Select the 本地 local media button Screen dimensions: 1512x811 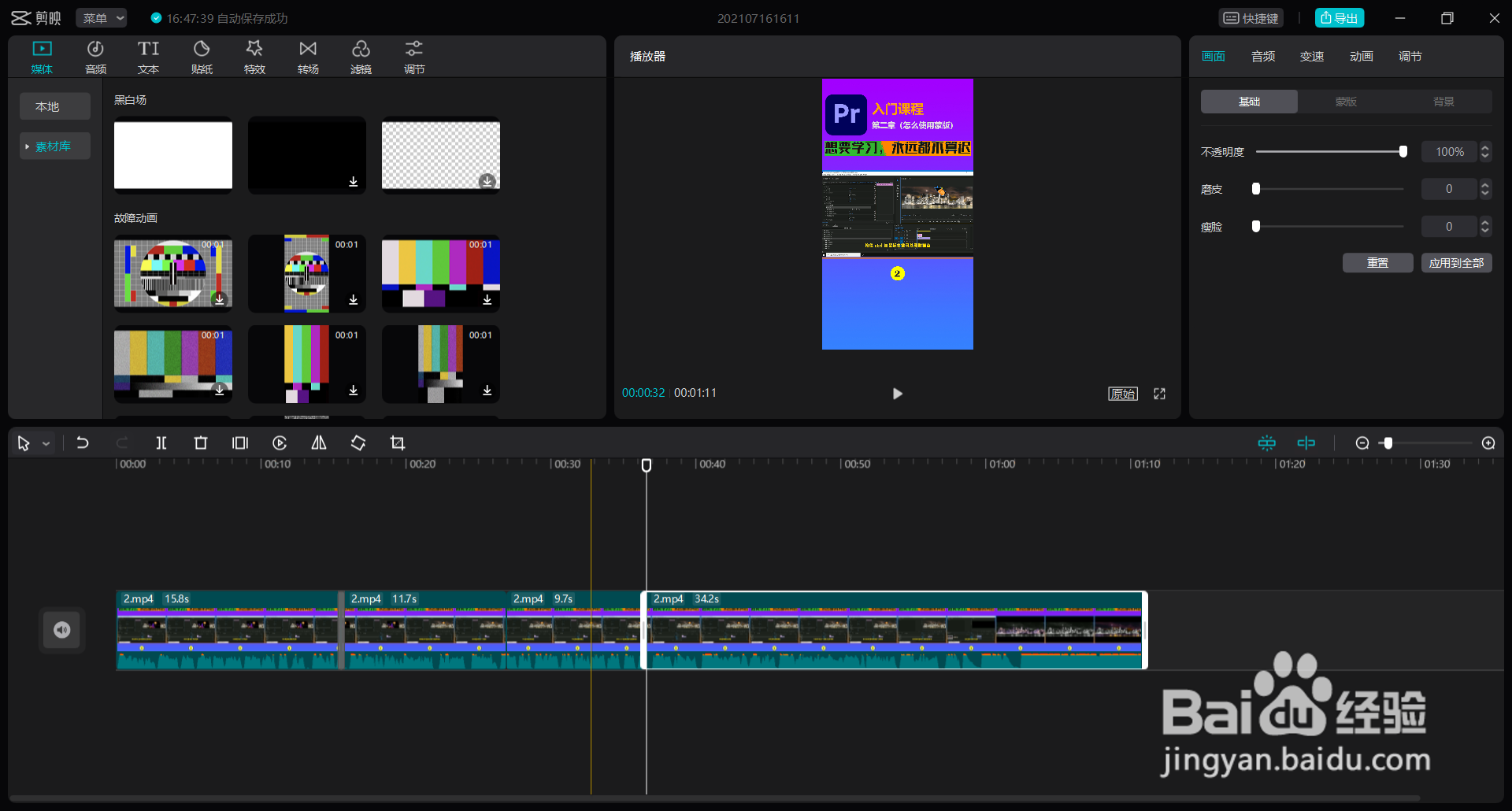[55, 106]
